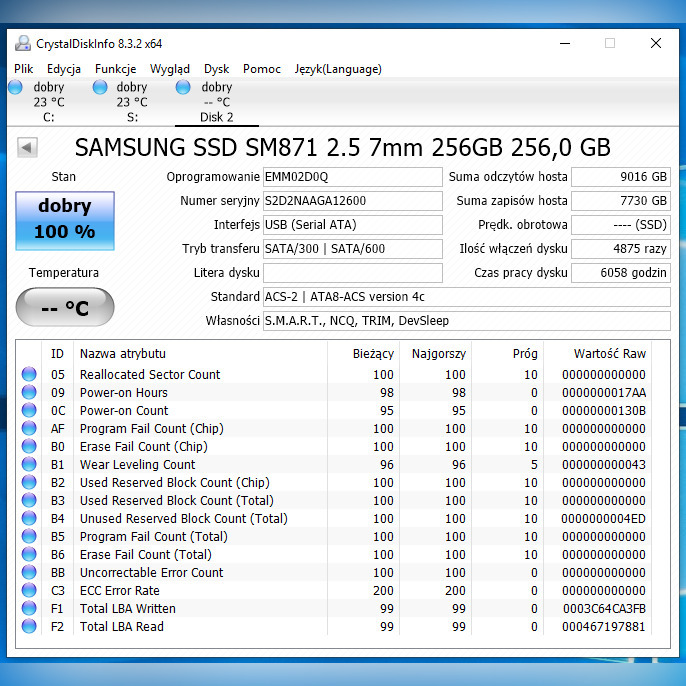The width and height of the screenshot is (686, 686).
Task: Click the serial number field S2D2NAAGA12600
Action: click(x=352, y=201)
